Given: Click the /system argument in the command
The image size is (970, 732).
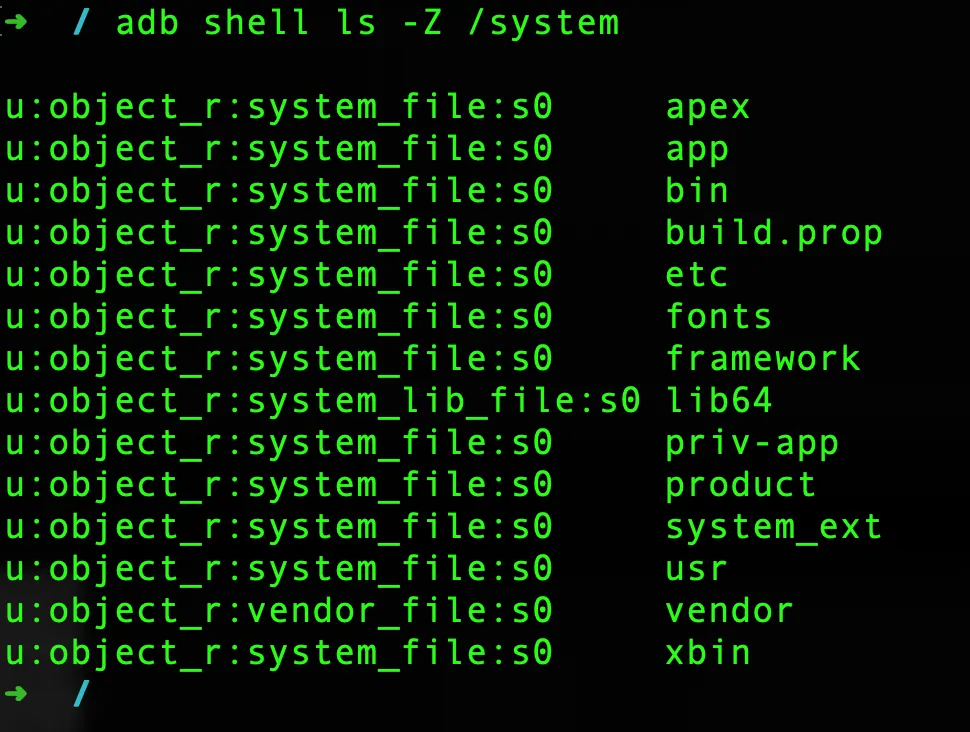Looking at the screenshot, I should pyautogui.click(x=543, y=21).
